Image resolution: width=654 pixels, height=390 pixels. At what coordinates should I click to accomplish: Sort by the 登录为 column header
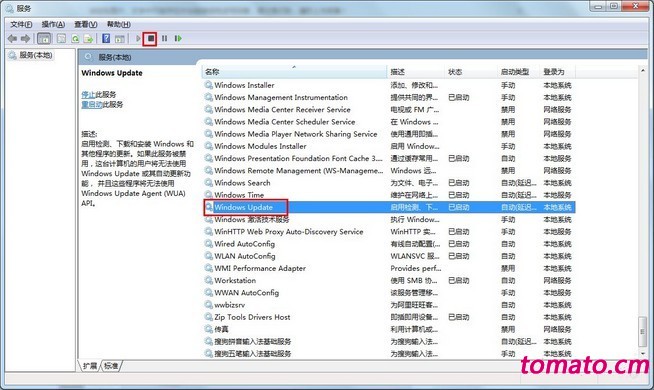(558, 72)
